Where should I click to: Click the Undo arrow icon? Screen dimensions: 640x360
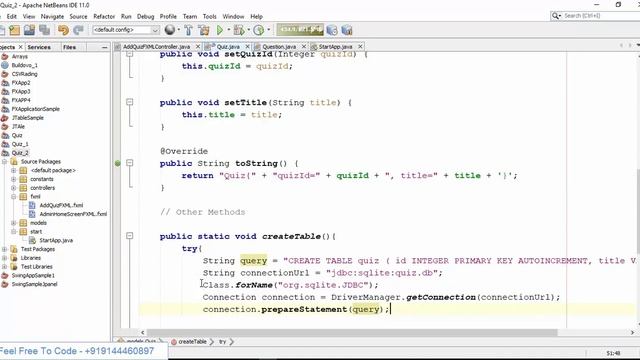pyautogui.click(x=63, y=30)
